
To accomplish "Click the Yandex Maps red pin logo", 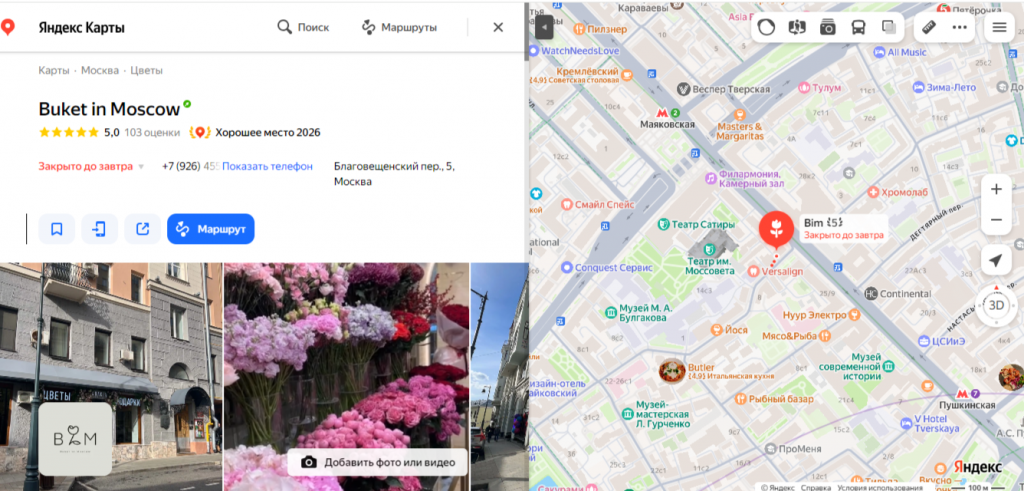I will tap(8, 27).
